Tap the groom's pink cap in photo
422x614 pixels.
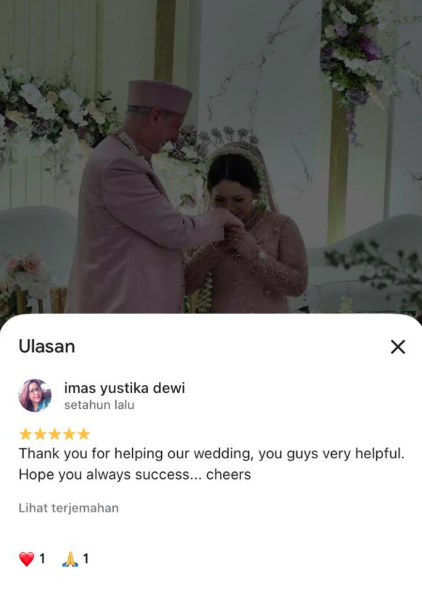(x=159, y=96)
